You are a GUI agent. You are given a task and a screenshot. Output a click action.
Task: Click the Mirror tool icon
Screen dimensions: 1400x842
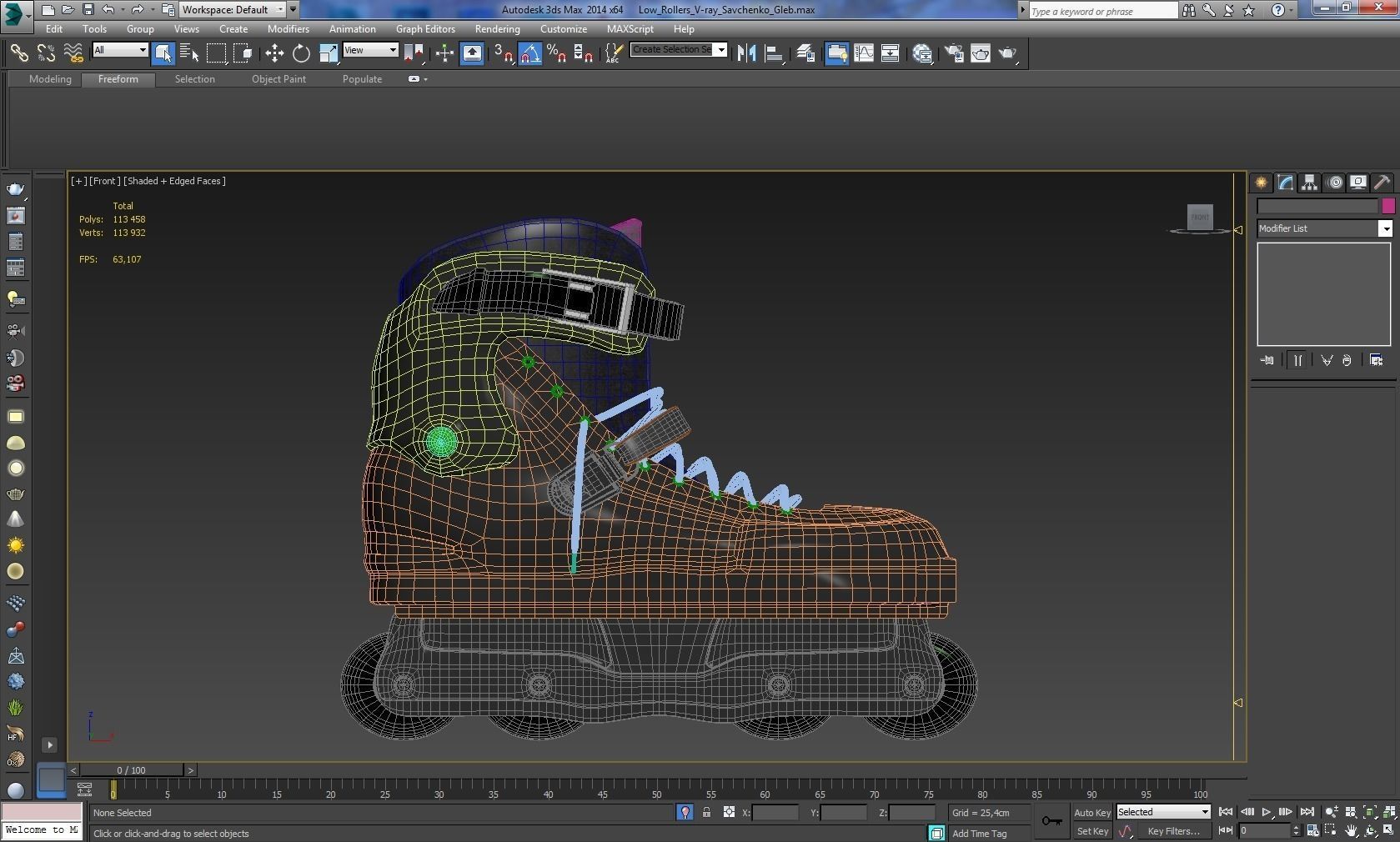[746, 53]
